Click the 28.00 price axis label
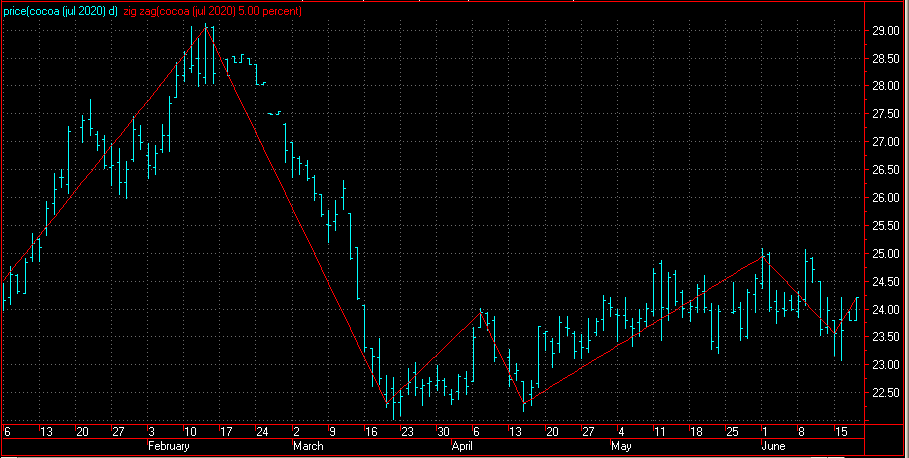909x458 pixels. pos(886,86)
